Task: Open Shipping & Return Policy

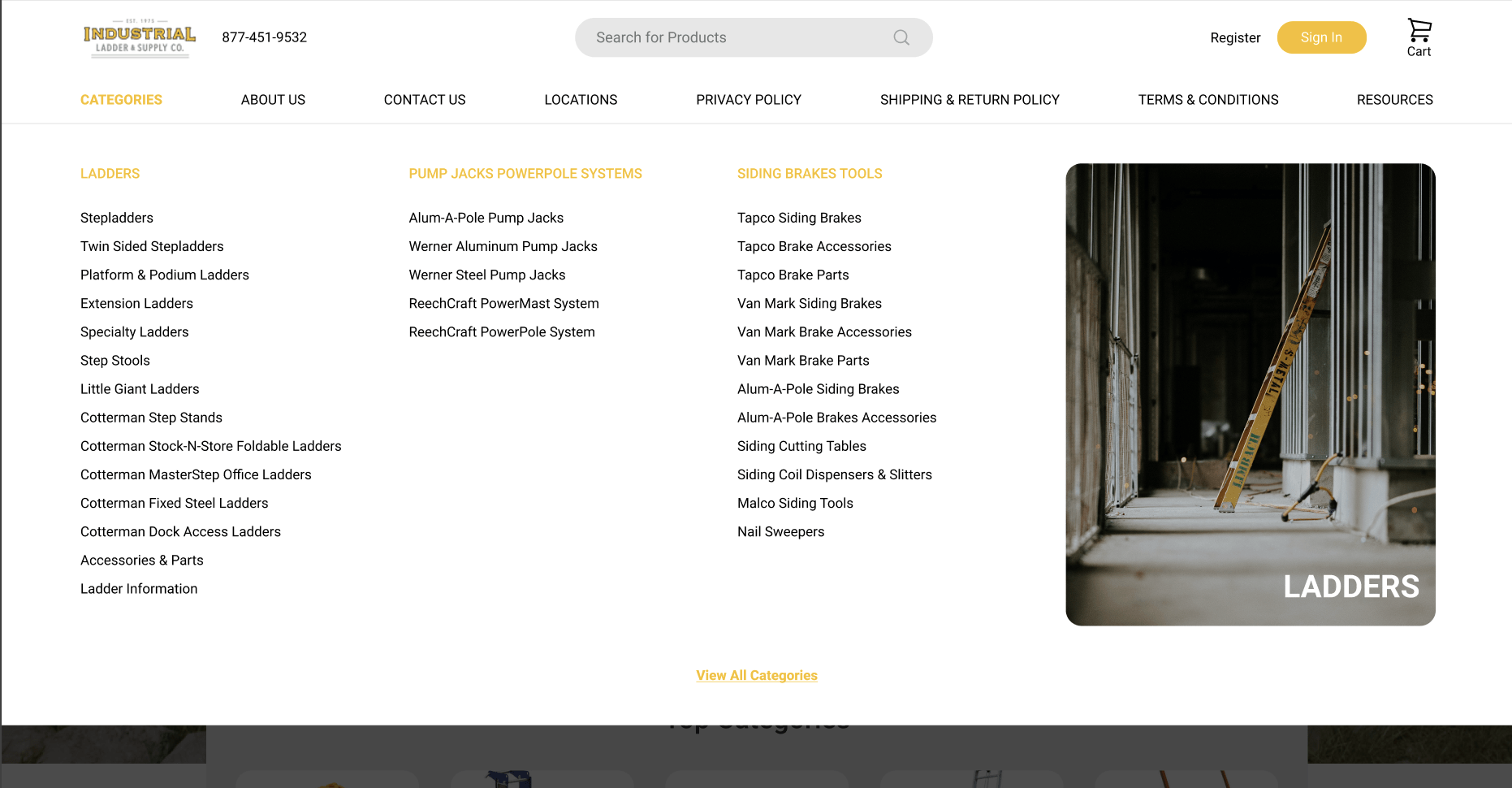Action: pyautogui.click(x=970, y=100)
